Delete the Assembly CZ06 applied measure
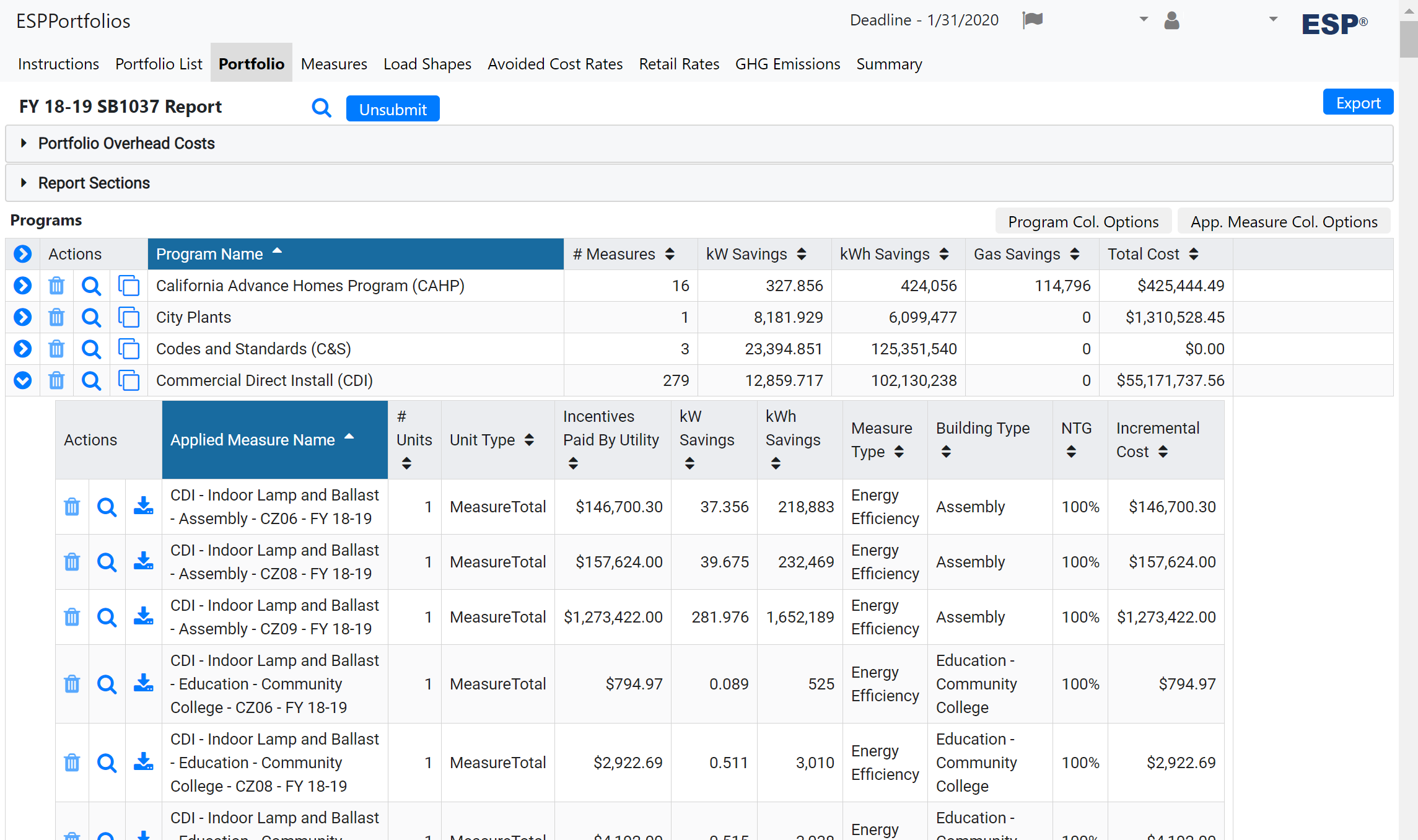 pyautogui.click(x=72, y=507)
